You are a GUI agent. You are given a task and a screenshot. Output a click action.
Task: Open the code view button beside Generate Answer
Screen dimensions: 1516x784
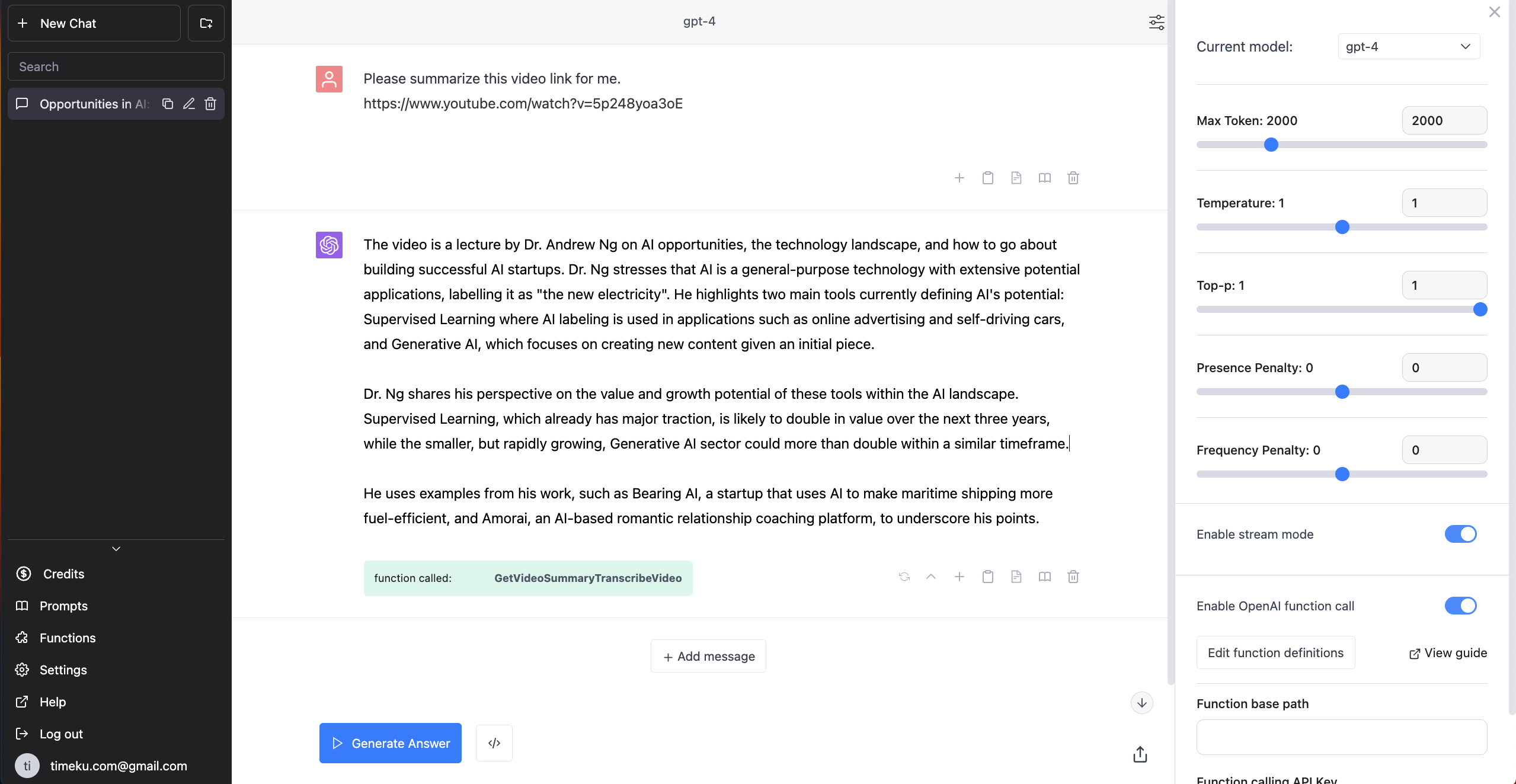pos(494,743)
